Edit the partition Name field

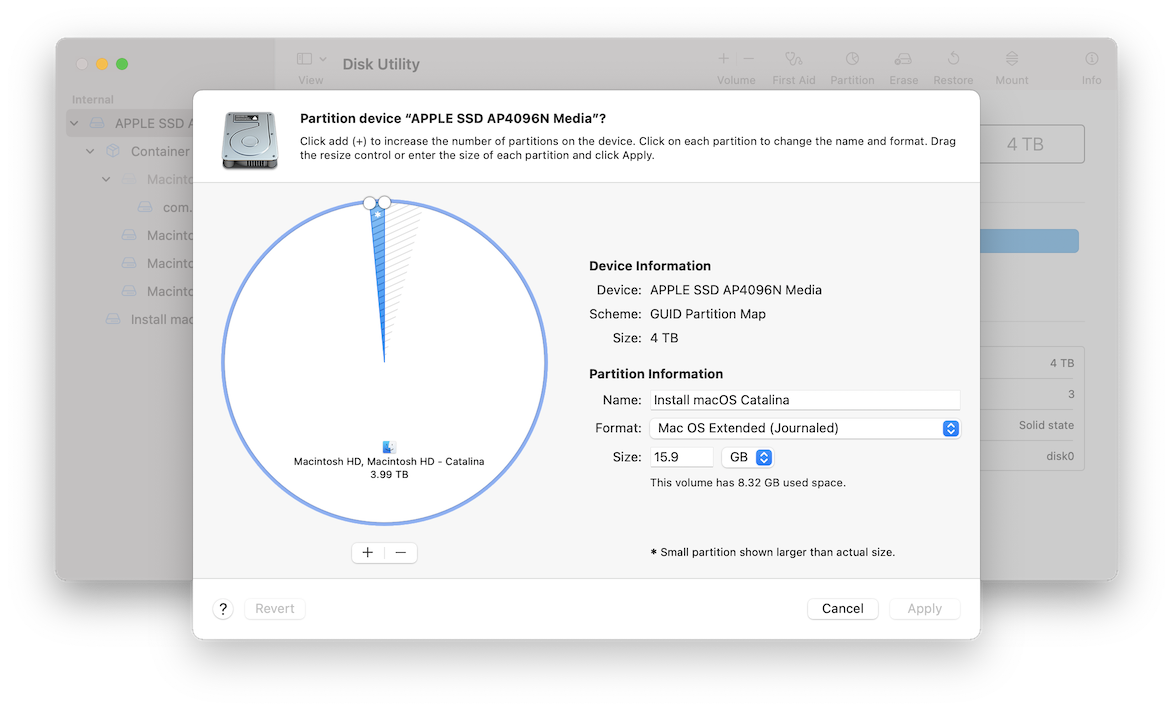[804, 400]
